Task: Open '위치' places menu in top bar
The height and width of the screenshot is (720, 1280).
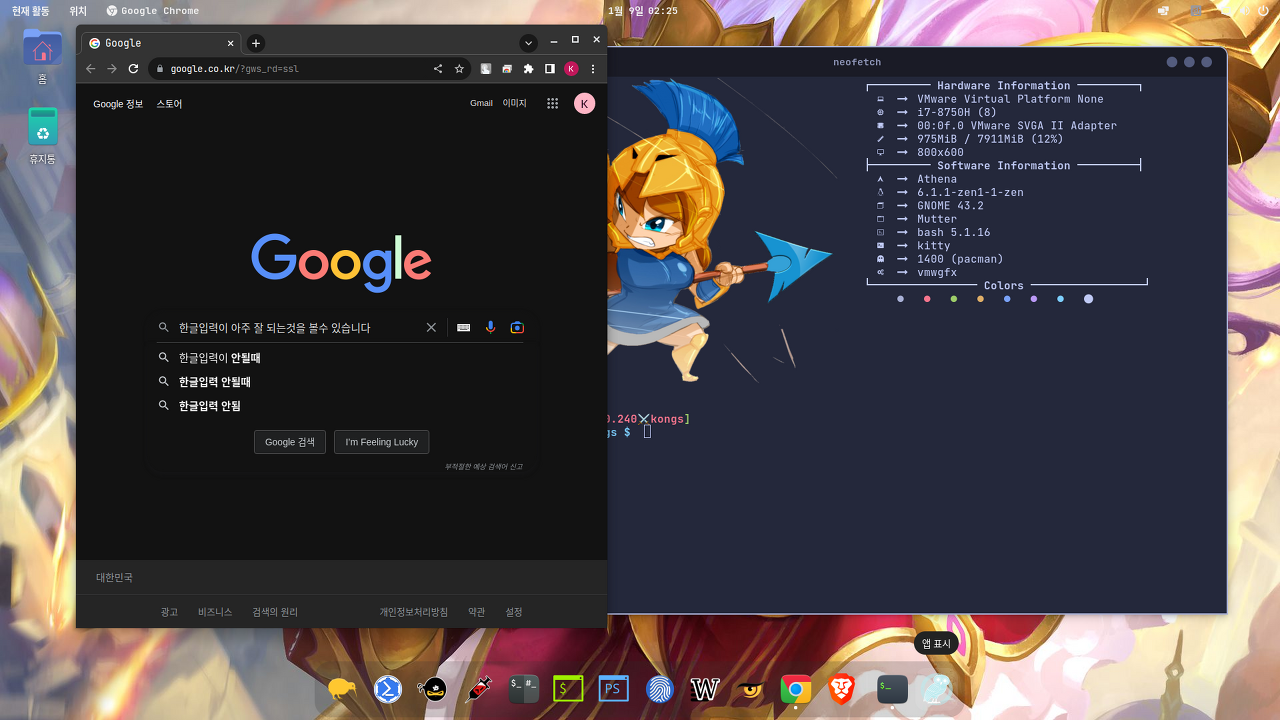Action: tap(78, 10)
